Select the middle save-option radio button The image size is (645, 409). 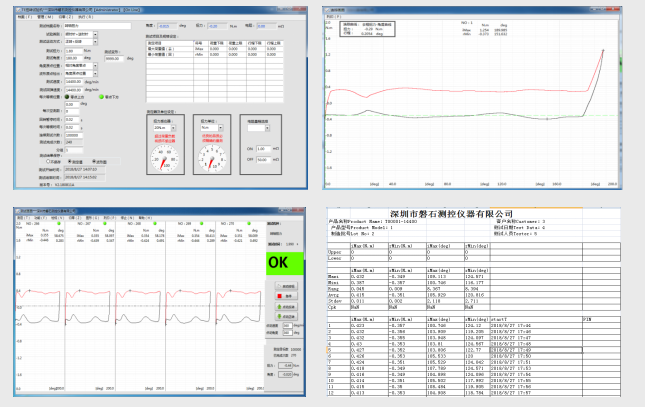(x=68, y=161)
